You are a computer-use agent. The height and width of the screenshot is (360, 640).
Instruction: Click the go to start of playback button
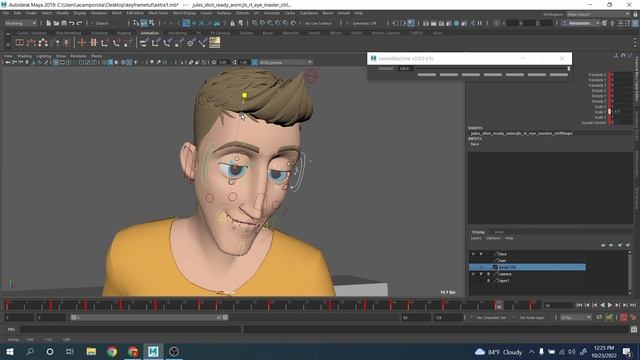(x=579, y=305)
